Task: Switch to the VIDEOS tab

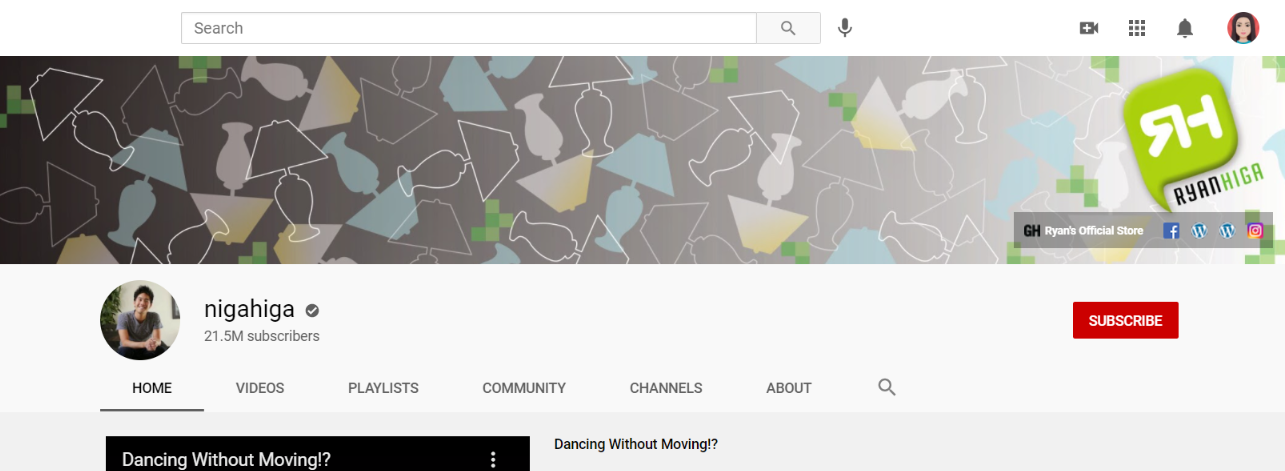Action: (260, 388)
